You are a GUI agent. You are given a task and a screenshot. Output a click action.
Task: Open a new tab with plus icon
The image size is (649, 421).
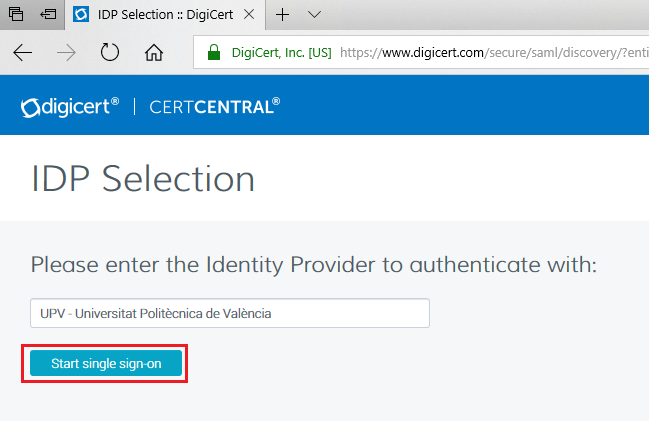click(x=283, y=15)
